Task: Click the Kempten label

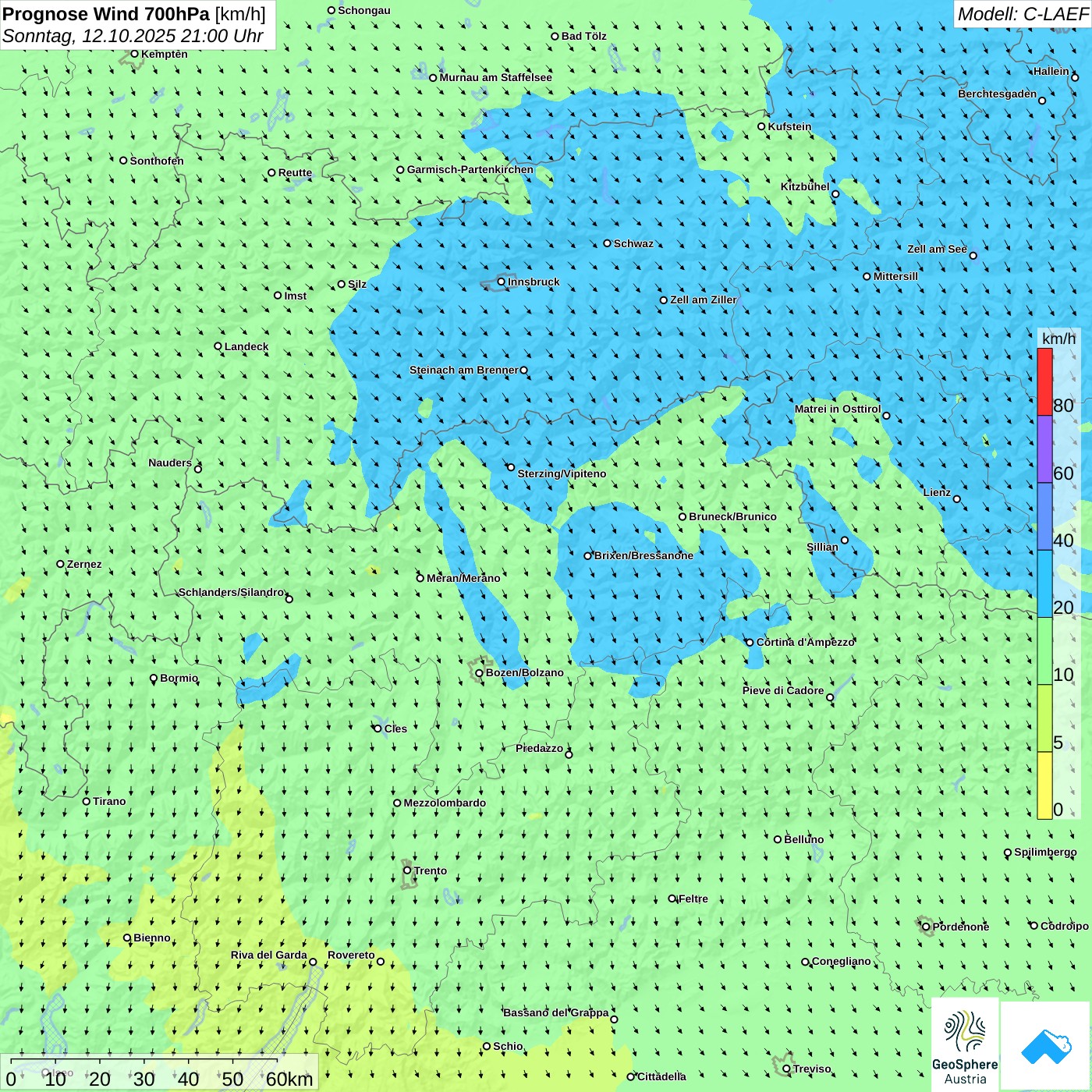Action: pos(164,54)
